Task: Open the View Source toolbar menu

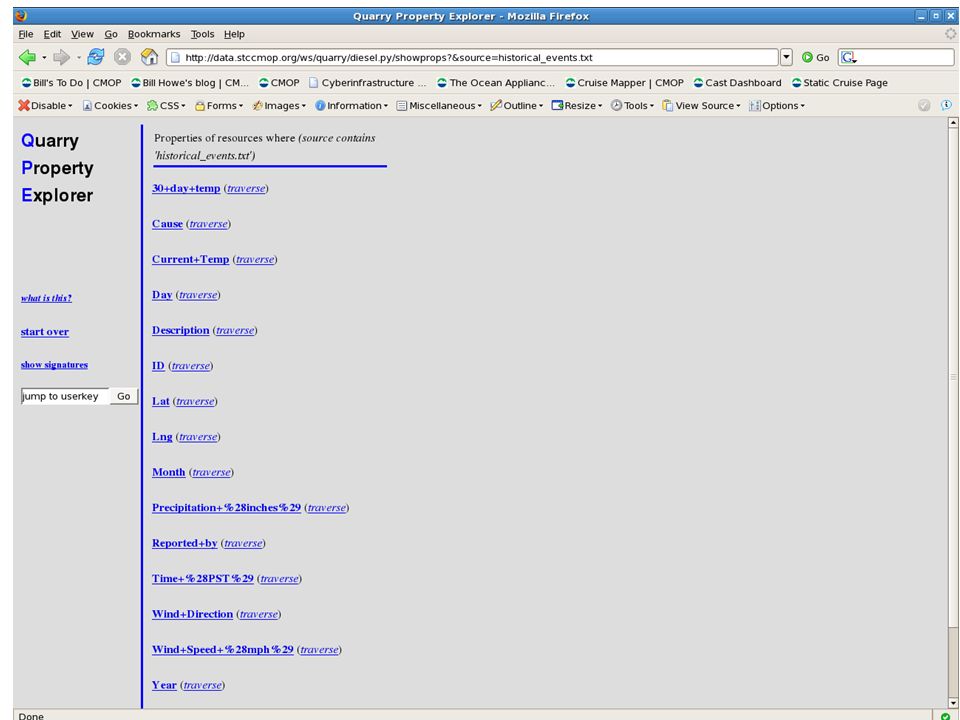Action: 702,106
